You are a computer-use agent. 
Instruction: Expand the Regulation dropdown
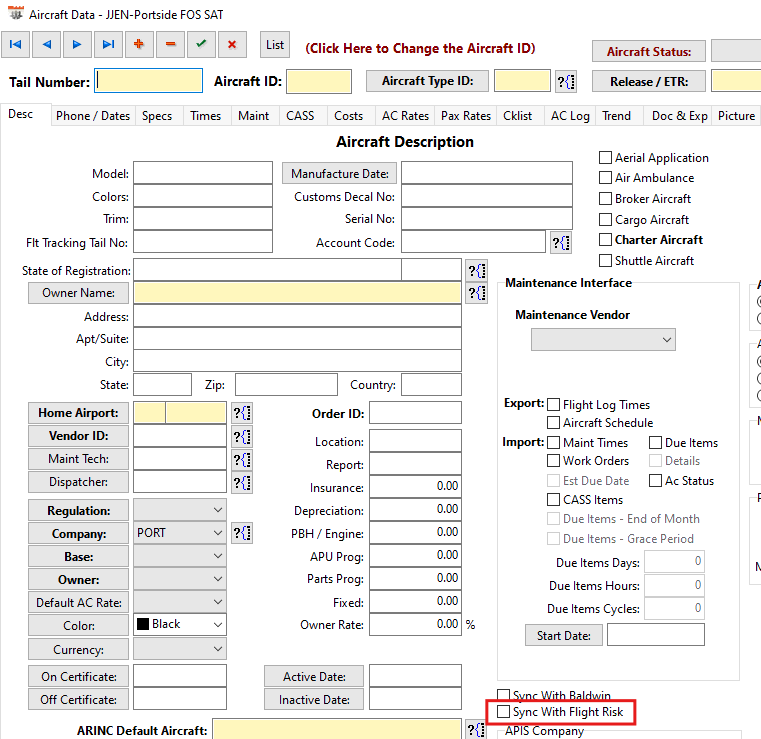point(180,510)
